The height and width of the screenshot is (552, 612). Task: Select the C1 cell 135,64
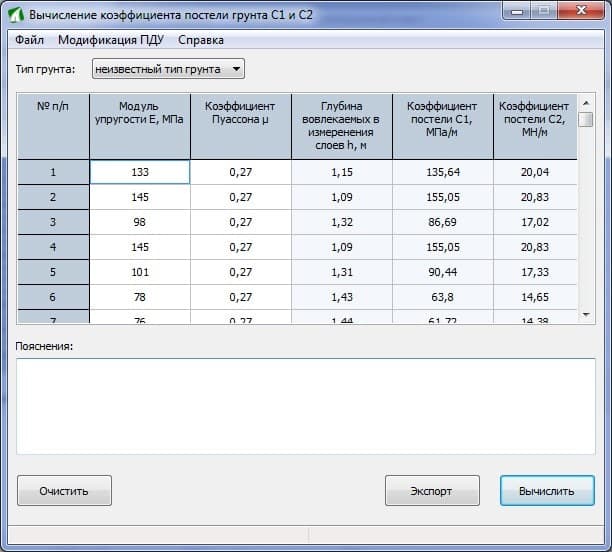point(443,172)
